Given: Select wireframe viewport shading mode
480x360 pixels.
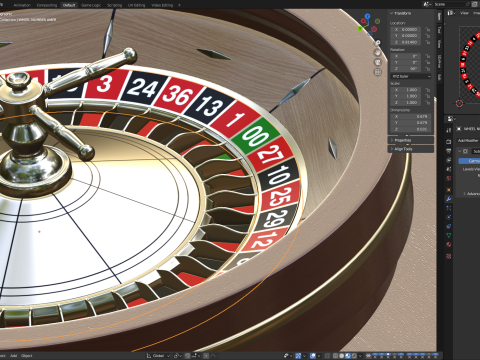Looking at the screenshot, I should (x=335, y=356).
